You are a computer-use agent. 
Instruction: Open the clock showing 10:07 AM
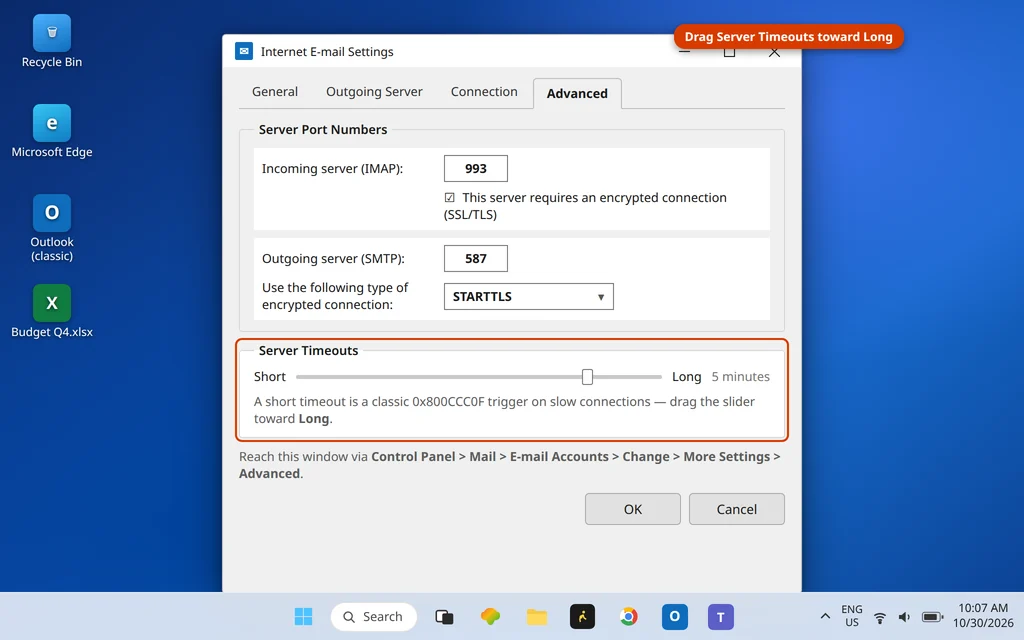(983, 616)
